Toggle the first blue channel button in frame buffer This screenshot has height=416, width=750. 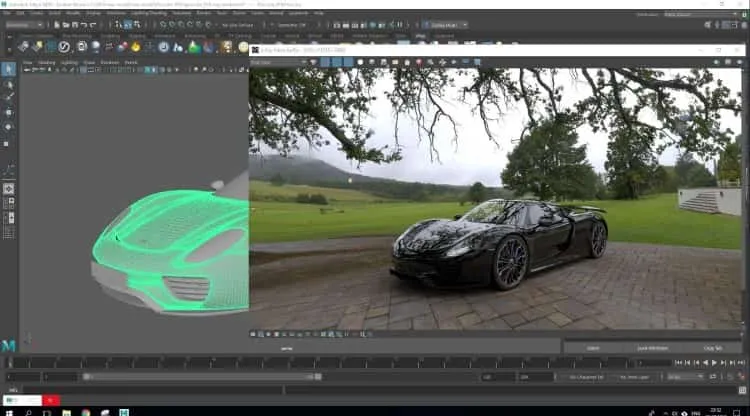point(325,62)
